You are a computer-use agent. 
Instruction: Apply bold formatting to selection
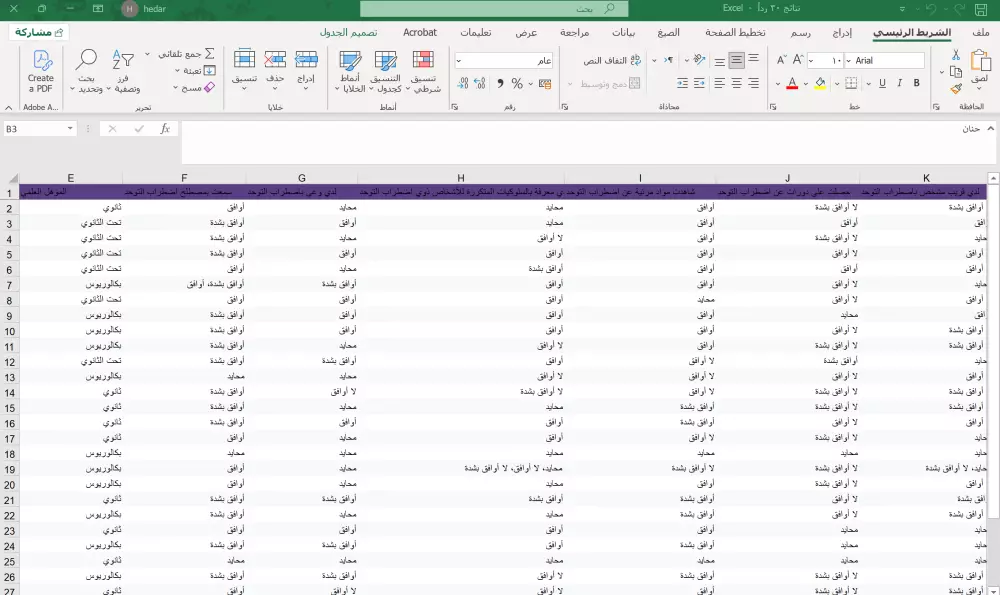coord(917,83)
